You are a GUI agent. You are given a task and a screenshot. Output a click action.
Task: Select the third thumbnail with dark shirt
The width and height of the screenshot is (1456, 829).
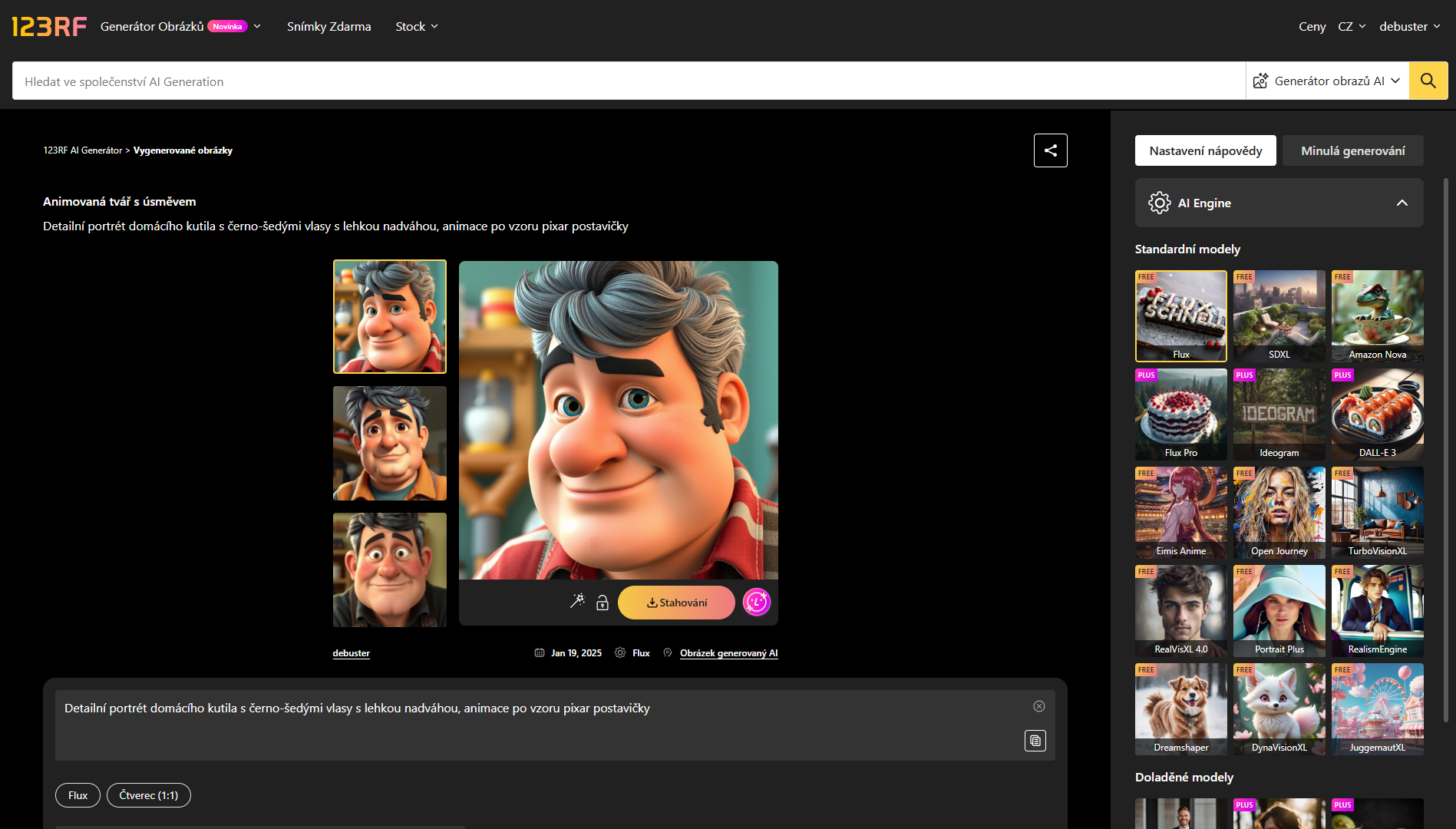click(x=390, y=570)
